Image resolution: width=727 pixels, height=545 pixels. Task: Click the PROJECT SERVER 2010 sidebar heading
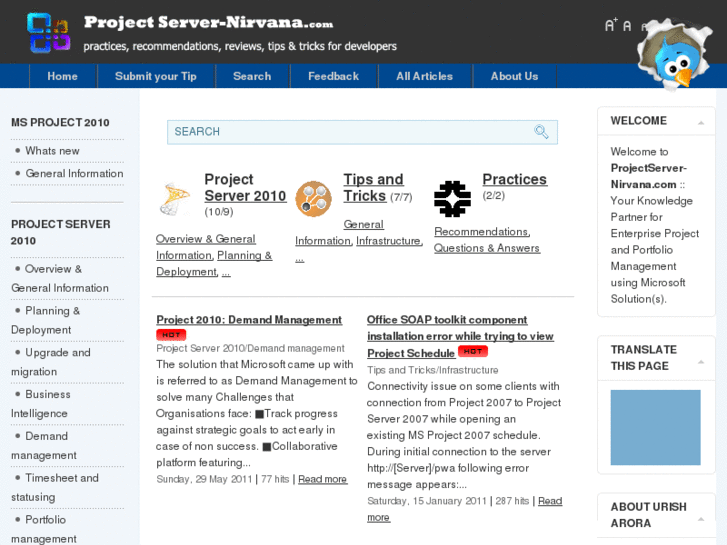coord(61,232)
